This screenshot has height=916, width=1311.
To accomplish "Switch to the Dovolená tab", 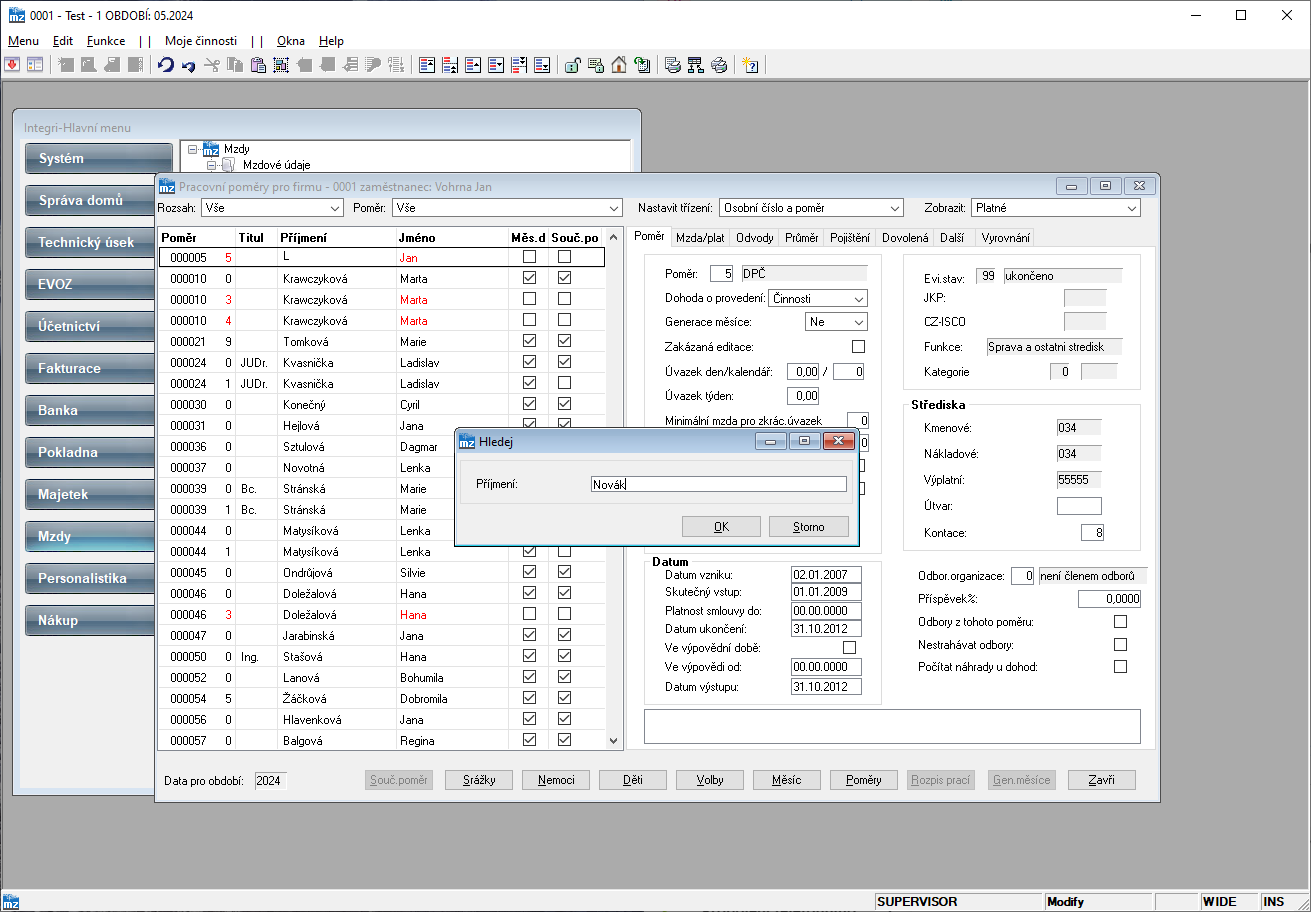I will coord(905,238).
